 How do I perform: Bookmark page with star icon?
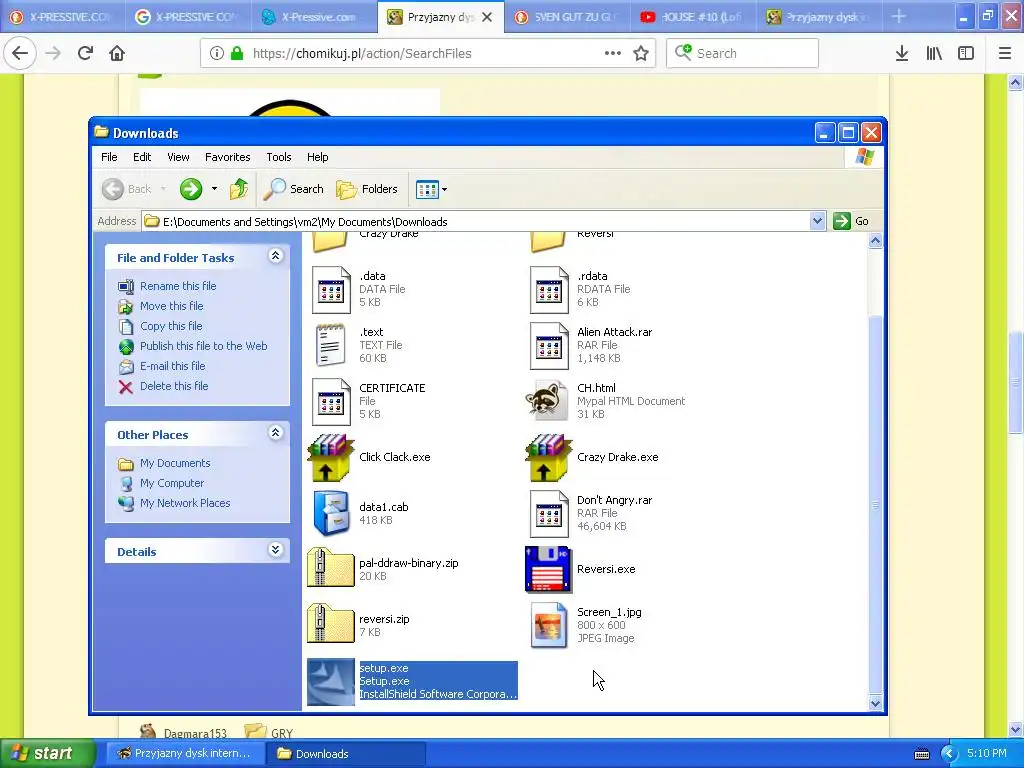pyautogui.click(x=641, y=54)
